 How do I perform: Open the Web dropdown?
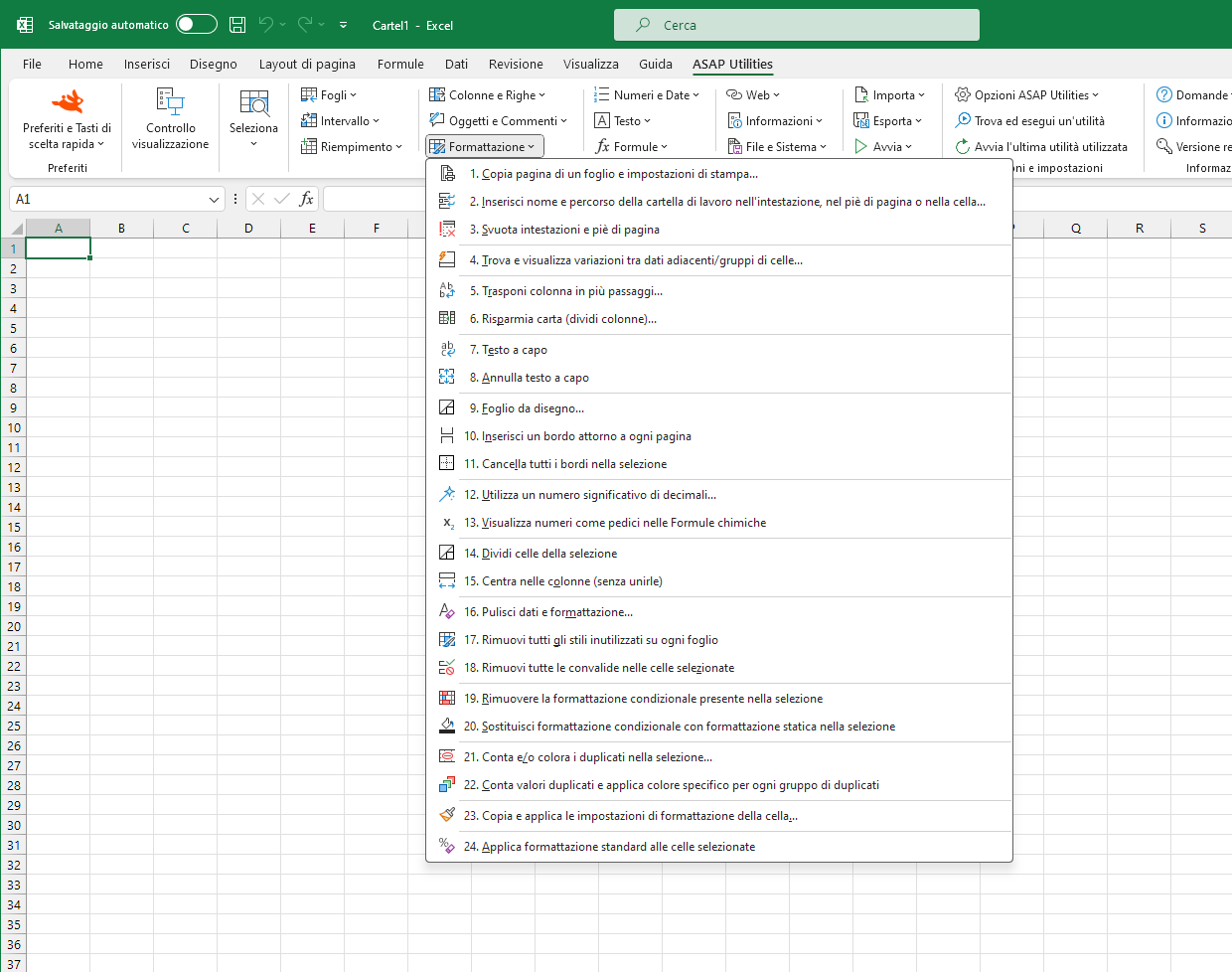click(x=752, y=95)
